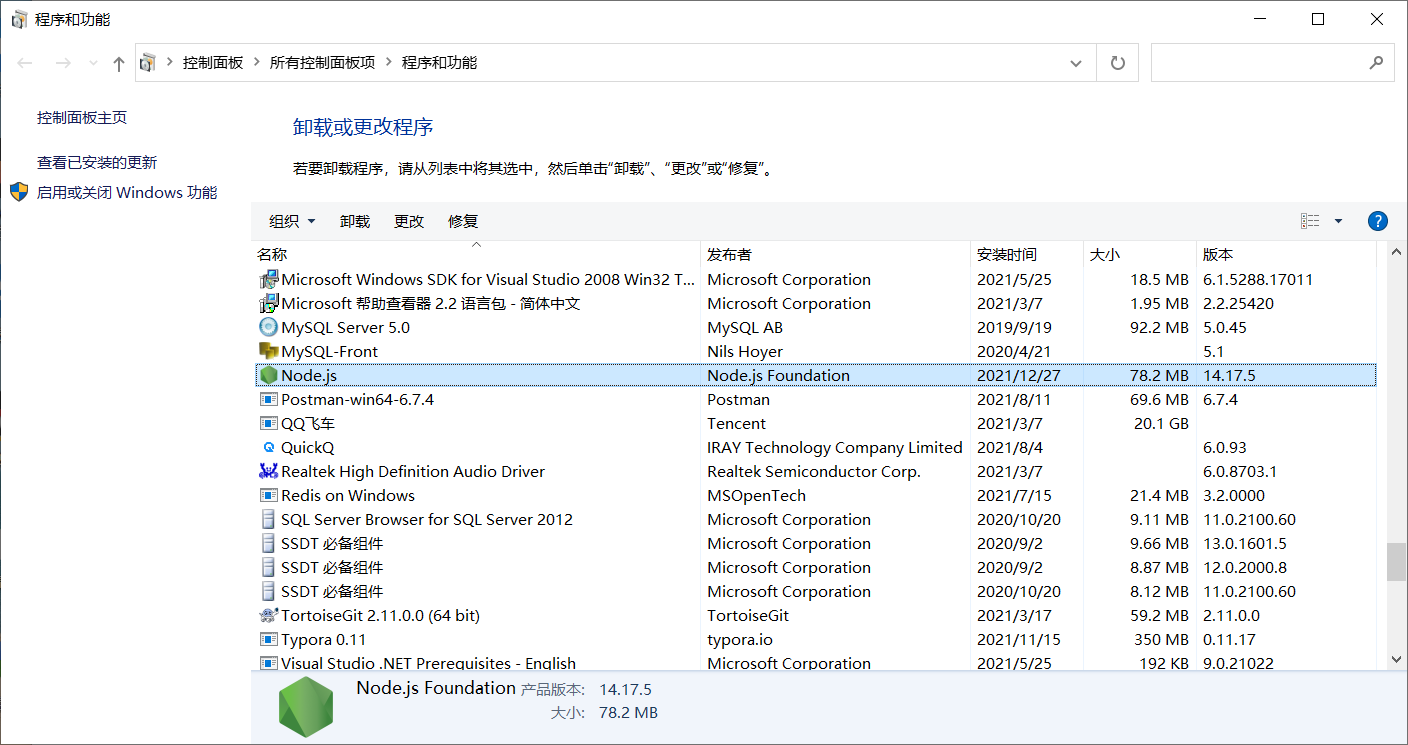The width and height of the screenshot is (1408, 745).
Task: Click the IRAY Technology Company Limited publisher
Action: coord(835,447)
